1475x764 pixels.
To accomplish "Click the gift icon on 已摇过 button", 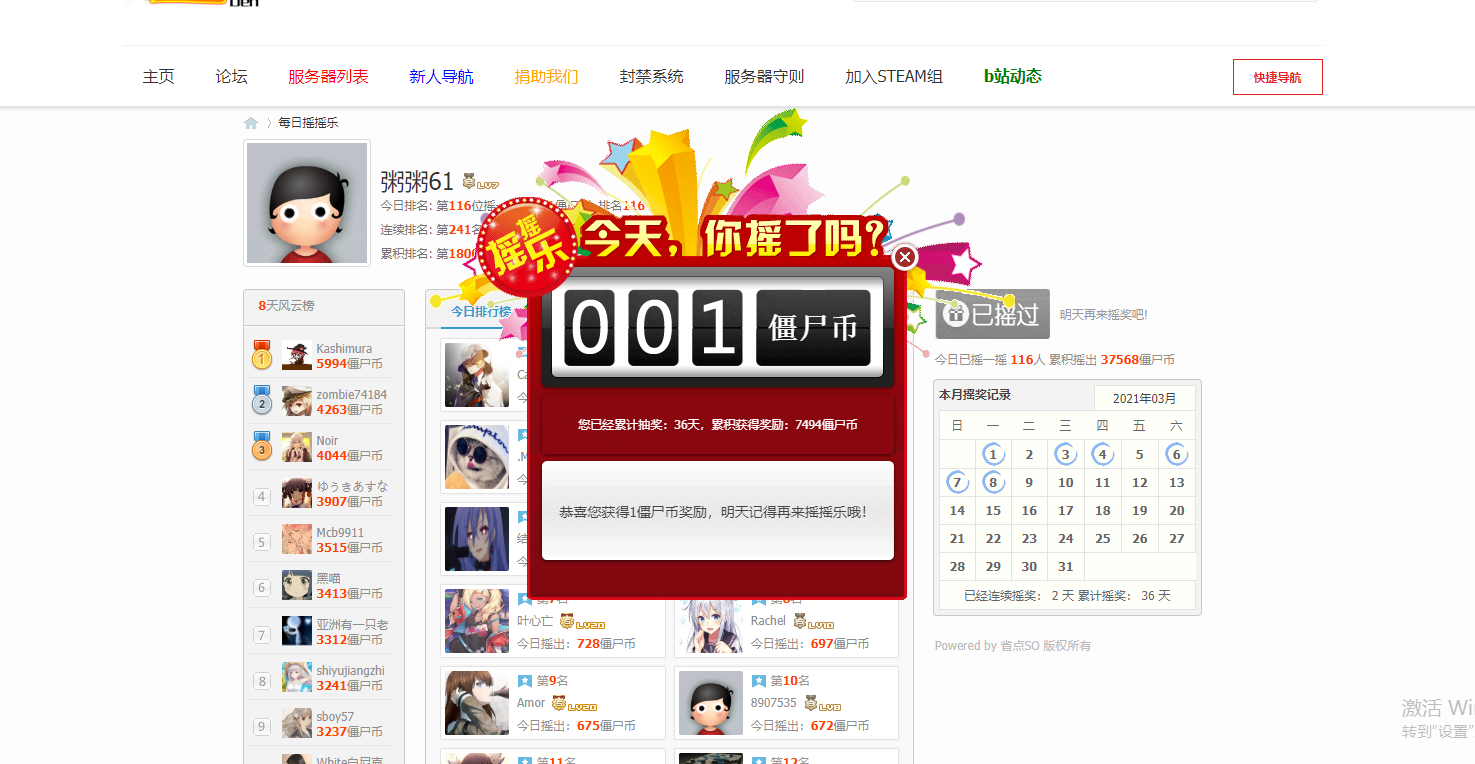I will click(957, 314).
